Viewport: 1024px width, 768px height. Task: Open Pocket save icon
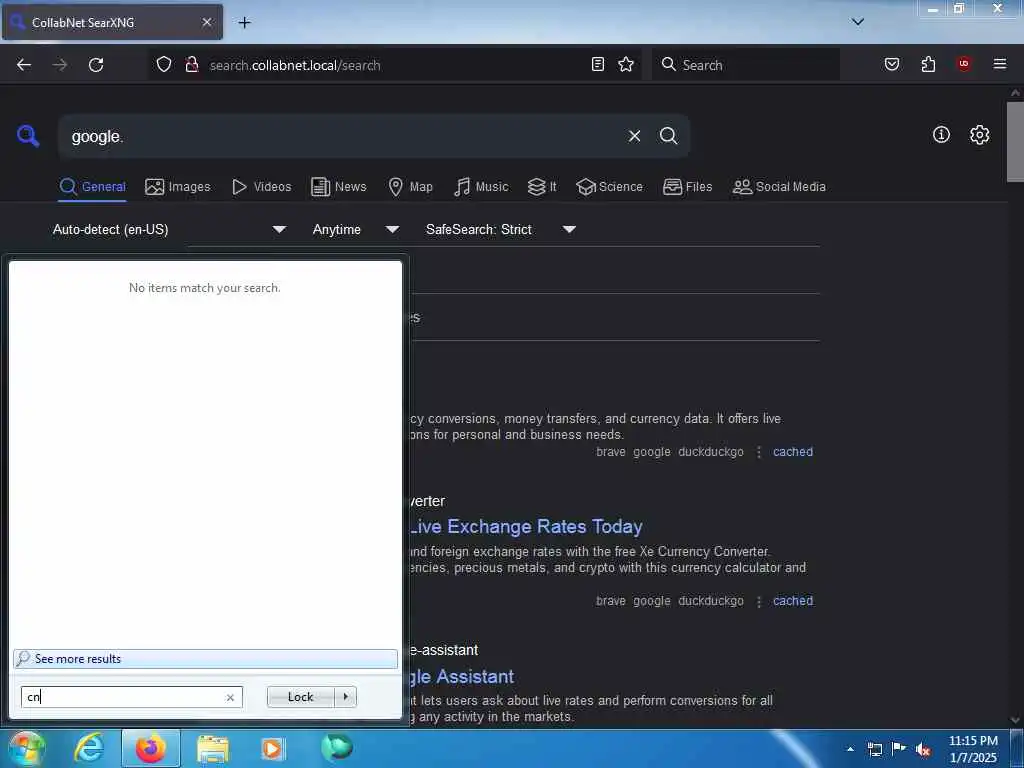pos(892,64)
